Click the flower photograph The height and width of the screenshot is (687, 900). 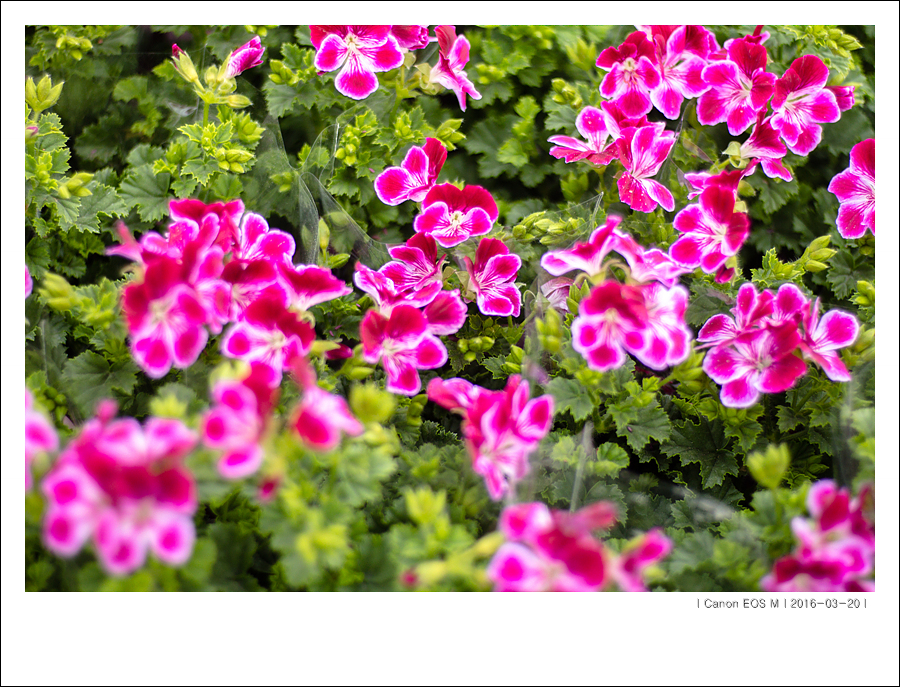tap(449, 308)
